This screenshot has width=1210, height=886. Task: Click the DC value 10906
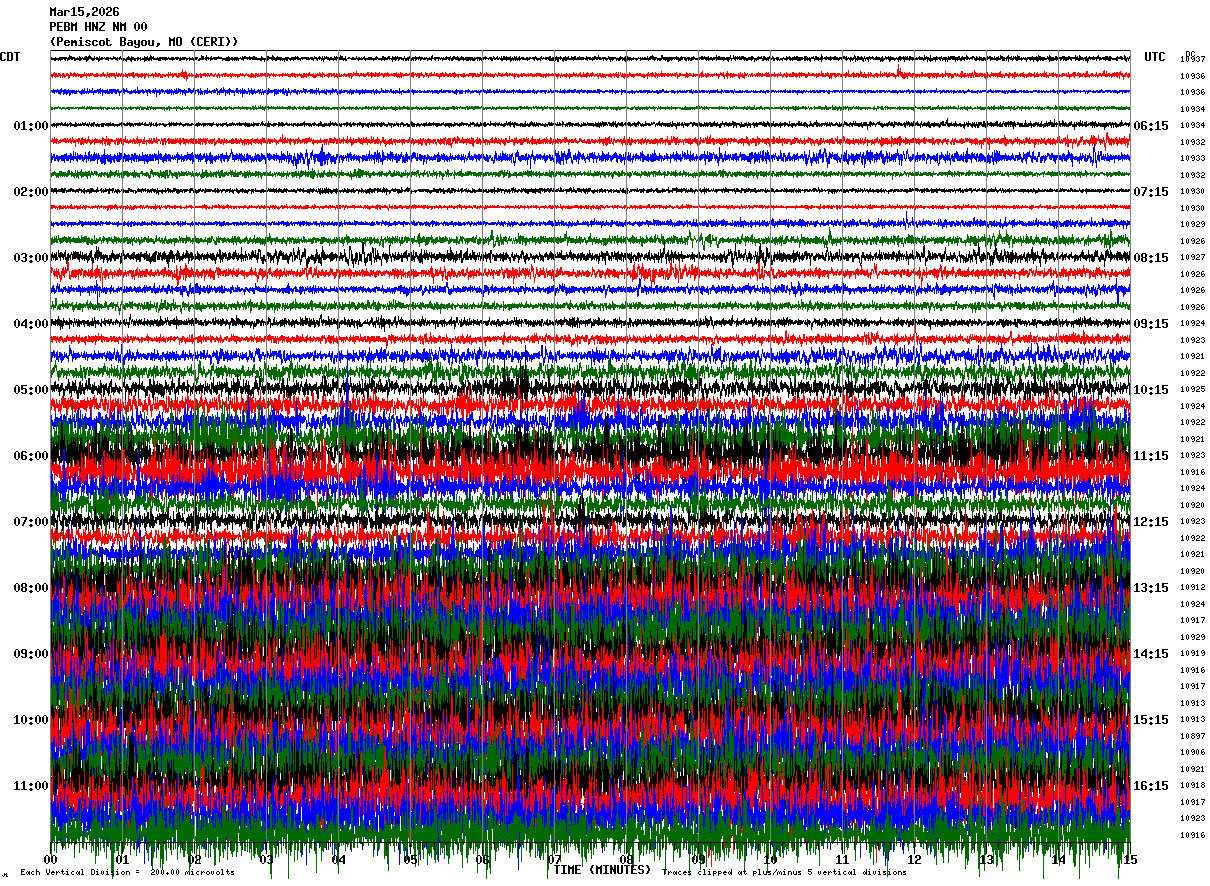[x=1192, y=752]
